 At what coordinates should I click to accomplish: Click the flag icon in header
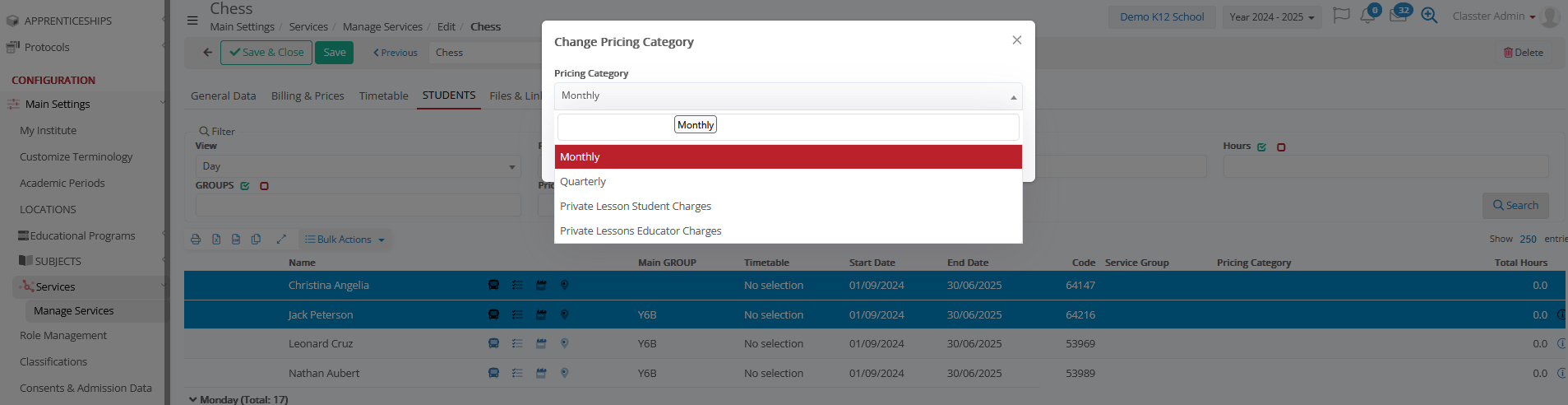point(1341,16)
